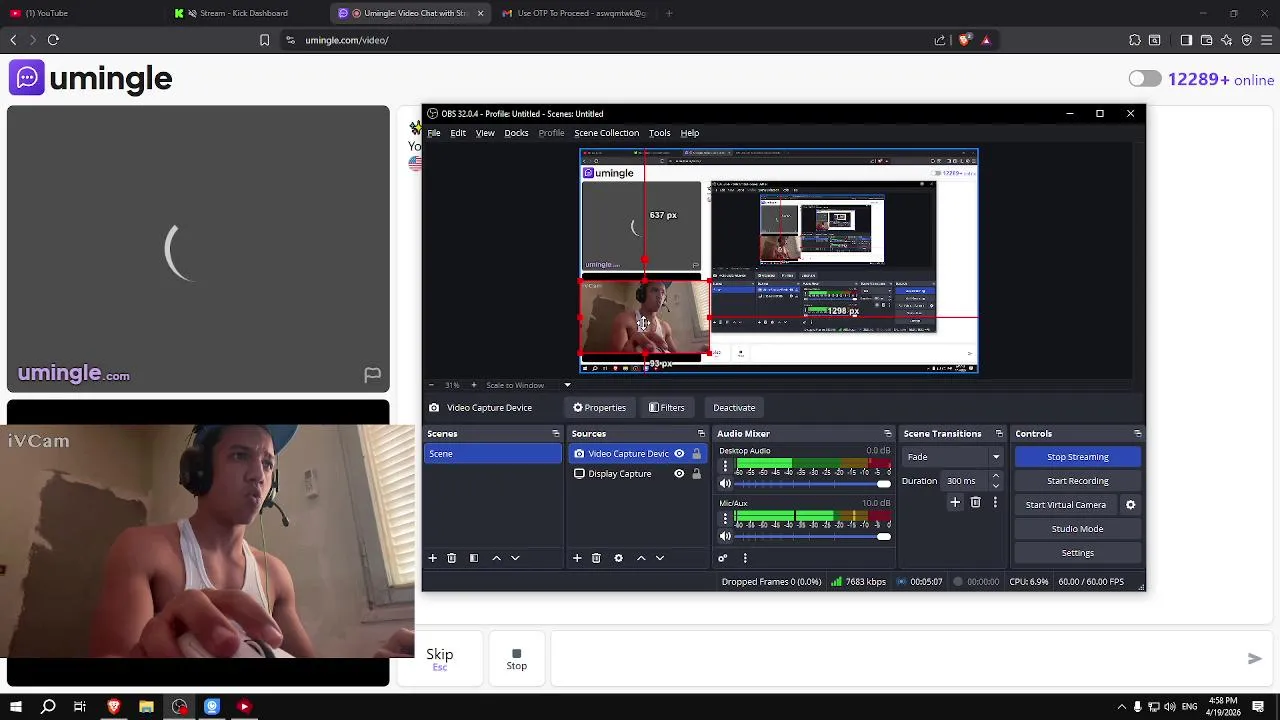The width and height of the screenshot is (1280, 720).
Task: Enable Studio Mode button
Action: coord(1077,529)
